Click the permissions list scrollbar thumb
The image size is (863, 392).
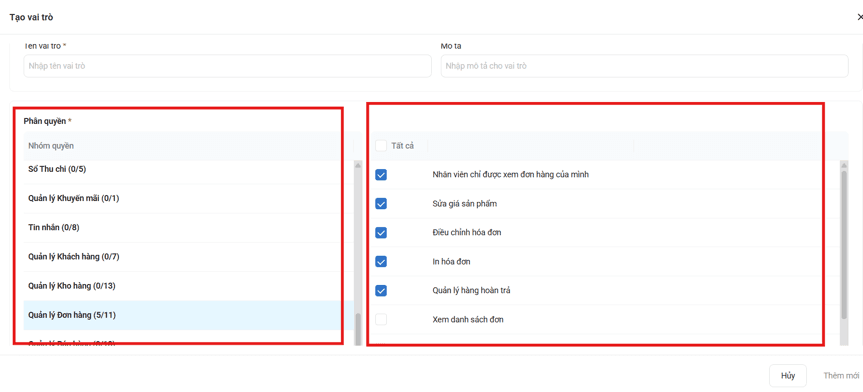(844, 244)
